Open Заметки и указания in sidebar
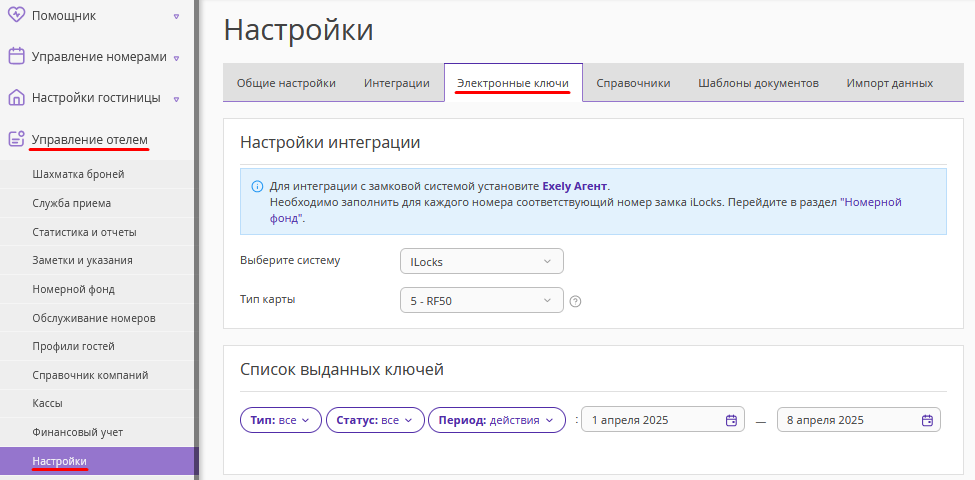 98,260
